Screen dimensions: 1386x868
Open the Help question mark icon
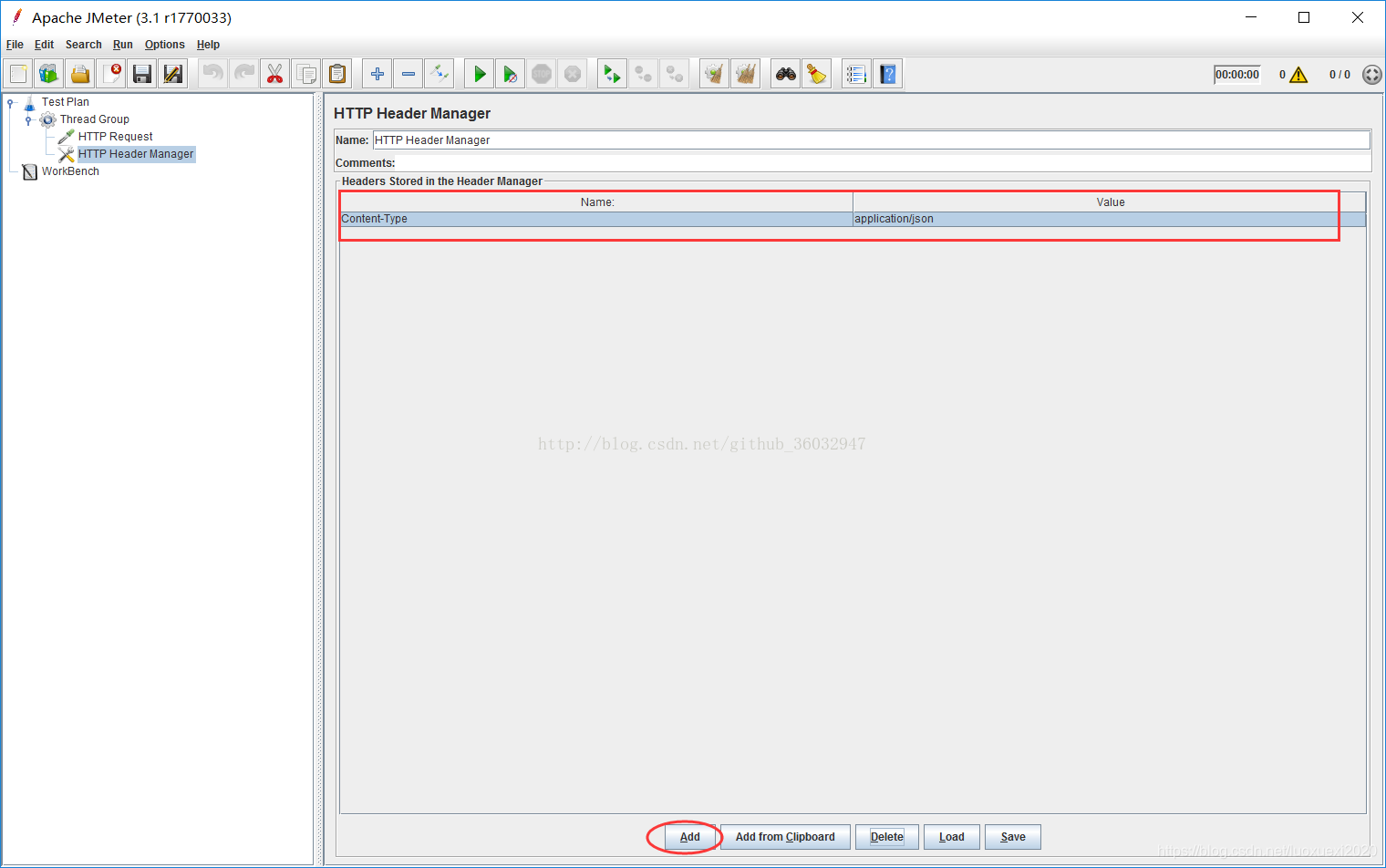[x=888, y=74]
